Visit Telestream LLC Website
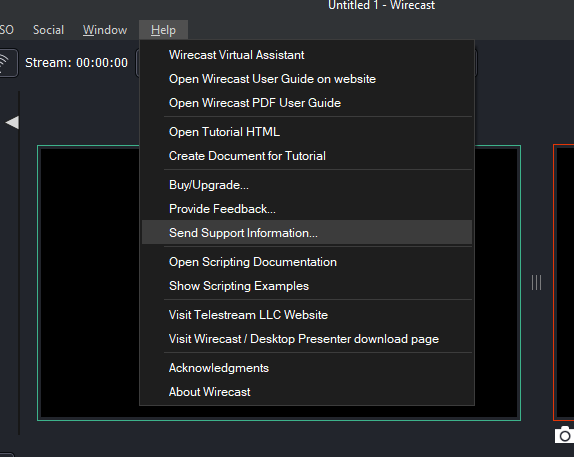Screen dimensions: 574x457 pyautogui.click(x=307, y=315)
